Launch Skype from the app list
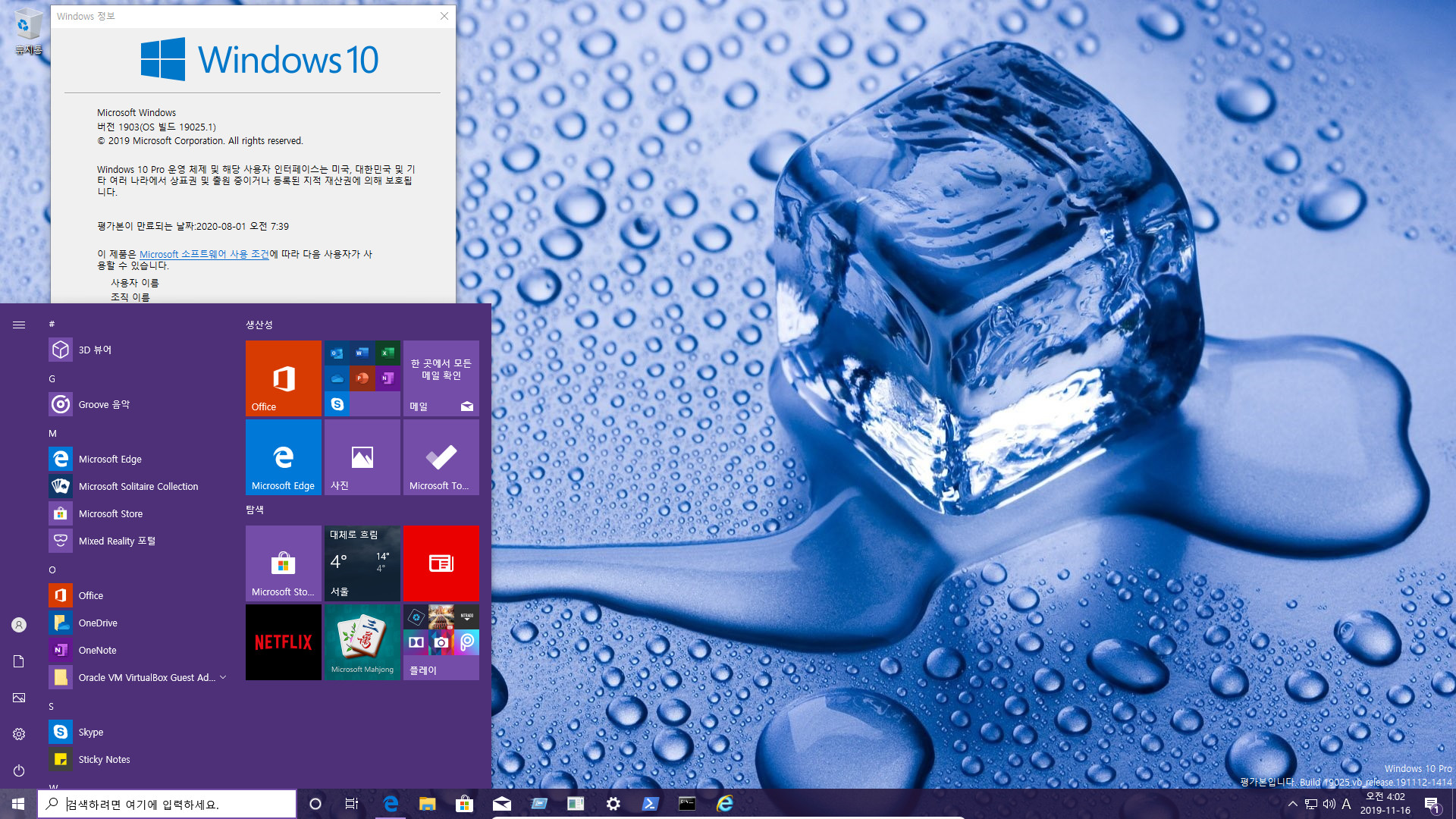The image size is (1456, 819). 138,732
